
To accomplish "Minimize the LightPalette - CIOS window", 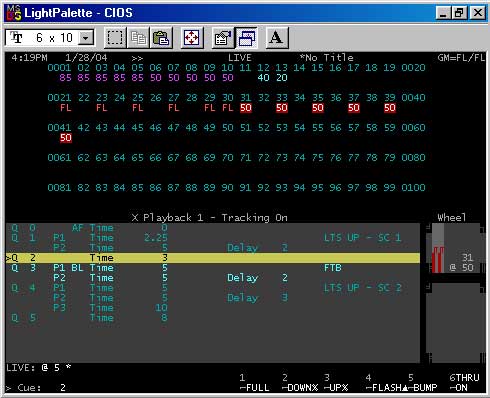I will point(443,13).
